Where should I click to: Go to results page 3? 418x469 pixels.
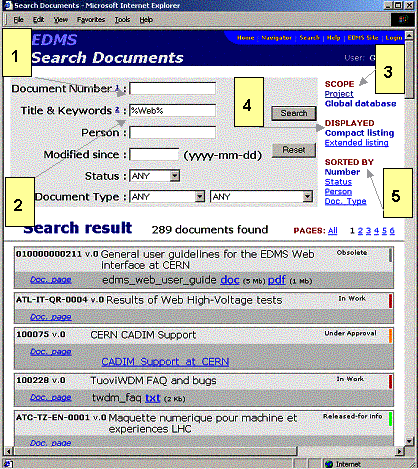tap(368, 231)
